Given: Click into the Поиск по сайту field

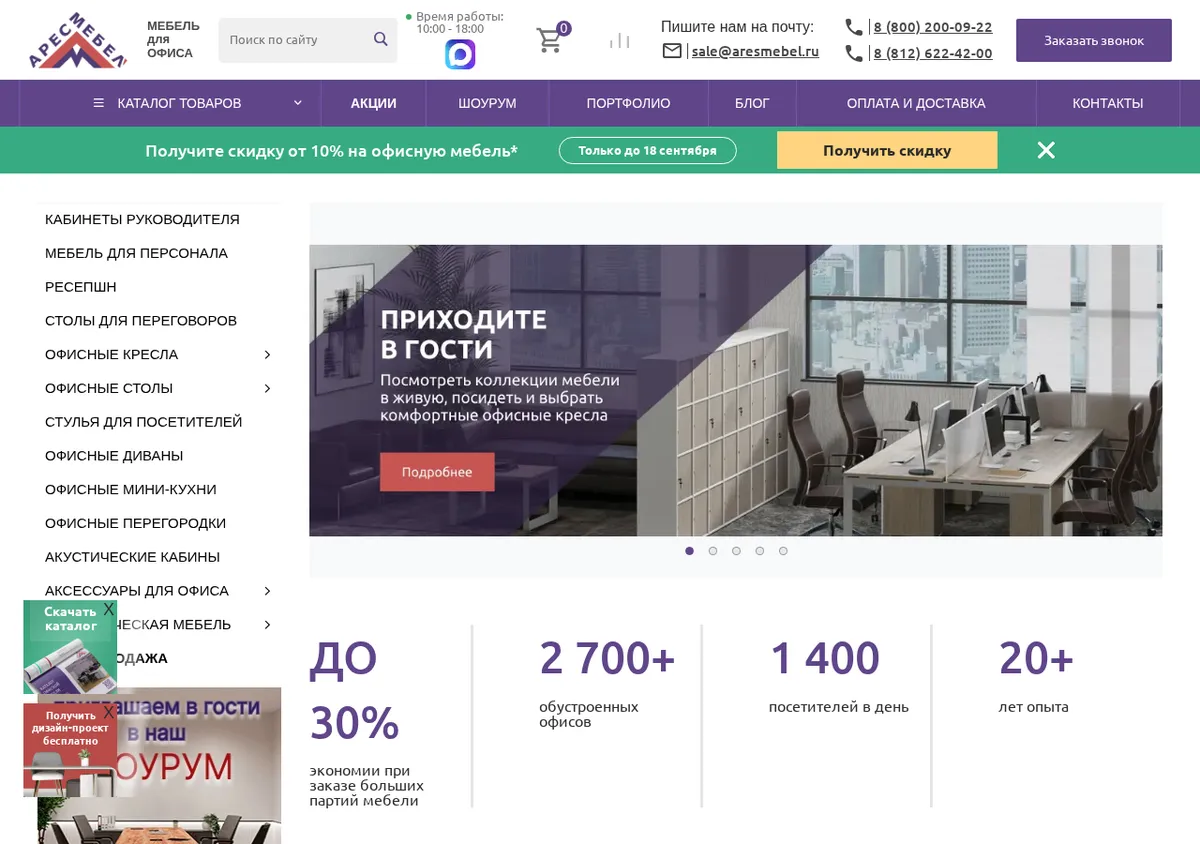Looking at the screenshot, I should 295,40.
